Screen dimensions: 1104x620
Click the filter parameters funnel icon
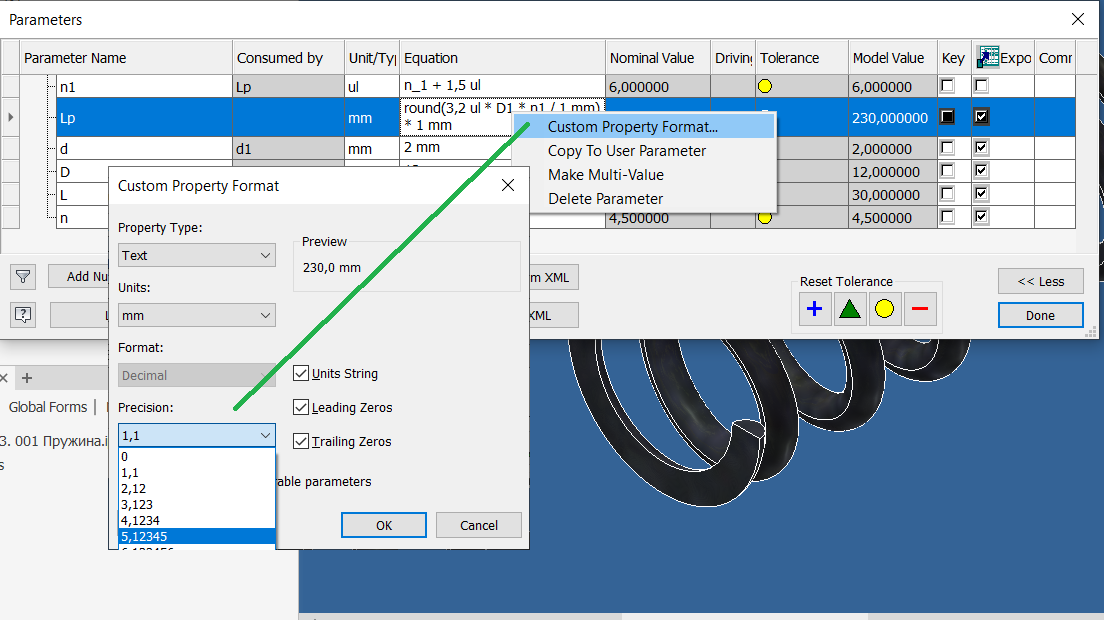[22, 277]
